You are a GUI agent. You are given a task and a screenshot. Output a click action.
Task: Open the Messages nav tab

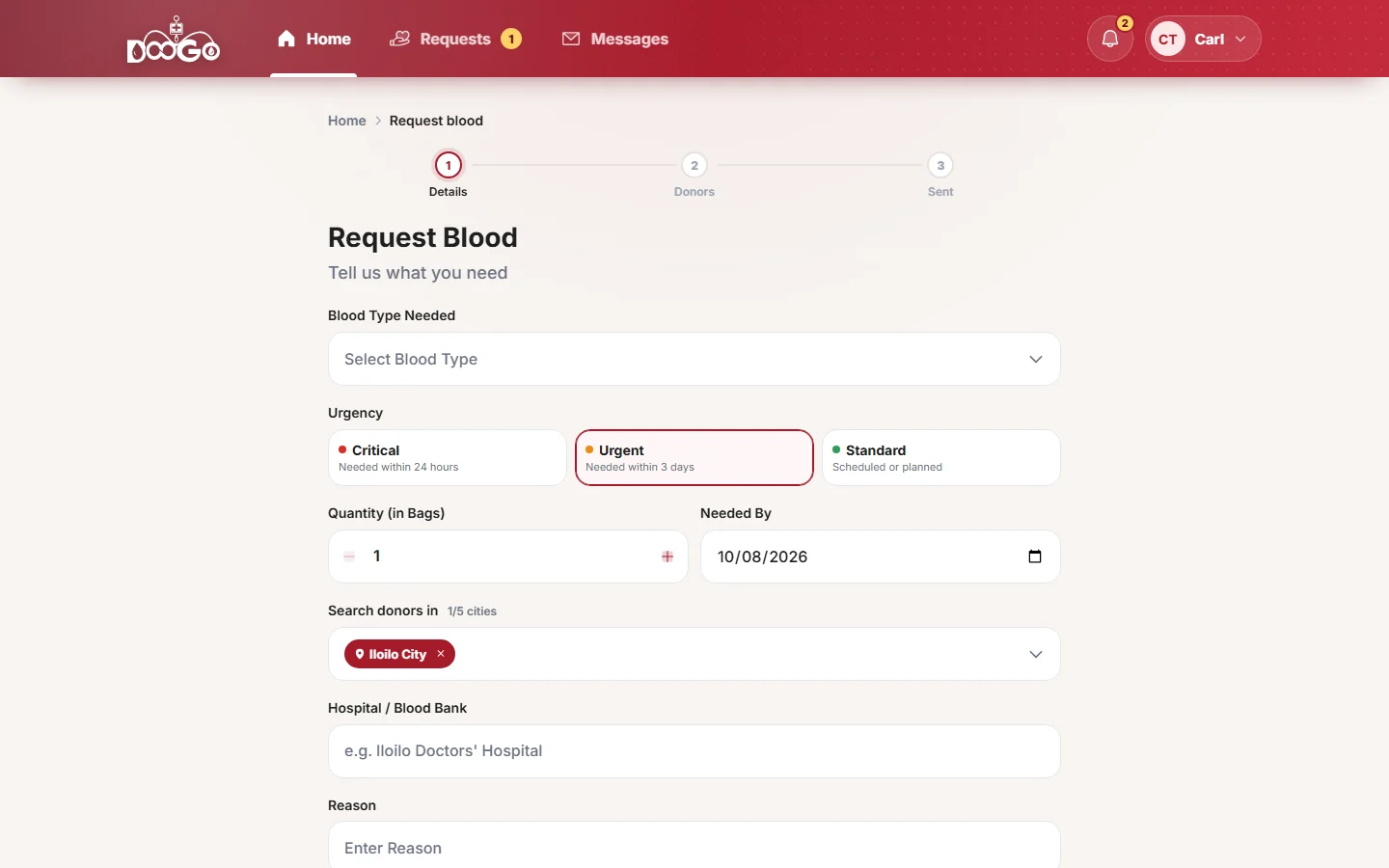615,39
